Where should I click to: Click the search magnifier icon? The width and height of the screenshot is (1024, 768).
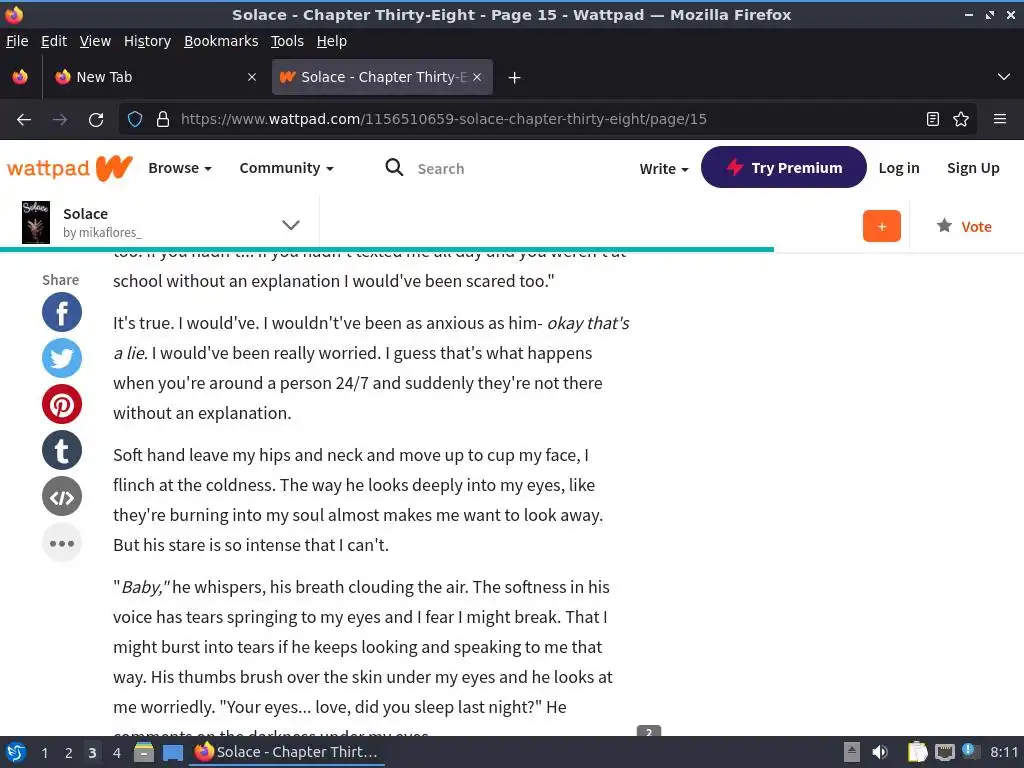394,168
